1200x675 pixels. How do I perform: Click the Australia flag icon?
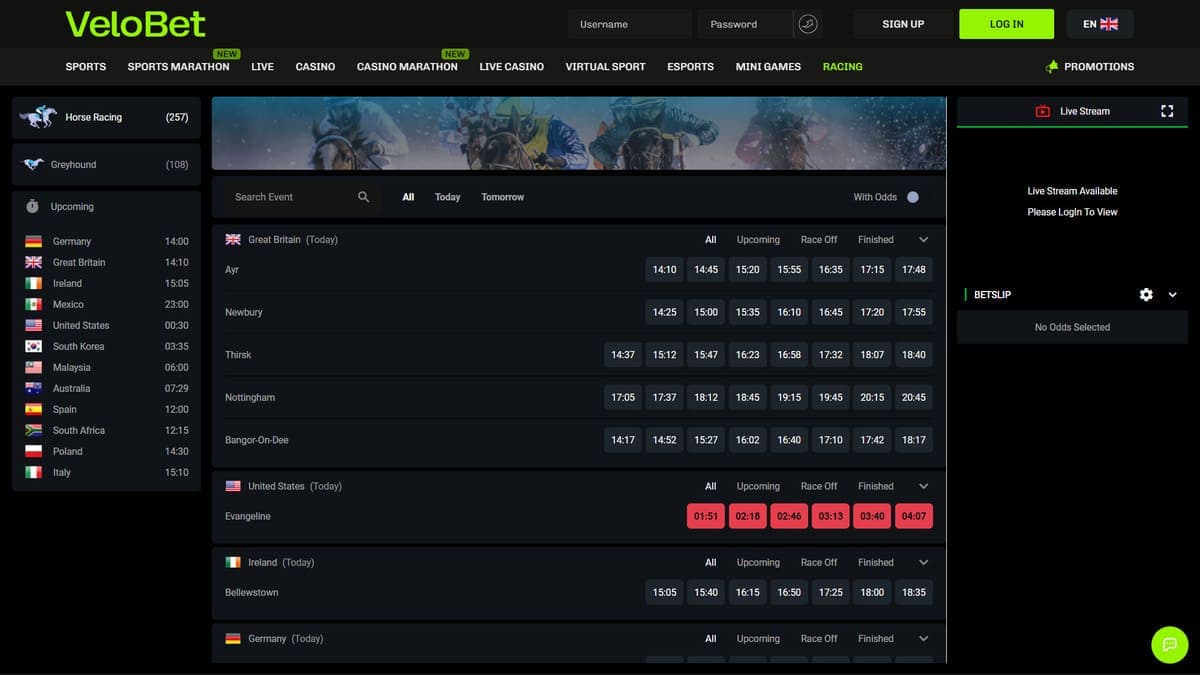pyautogui.click(x=34, y=388)
